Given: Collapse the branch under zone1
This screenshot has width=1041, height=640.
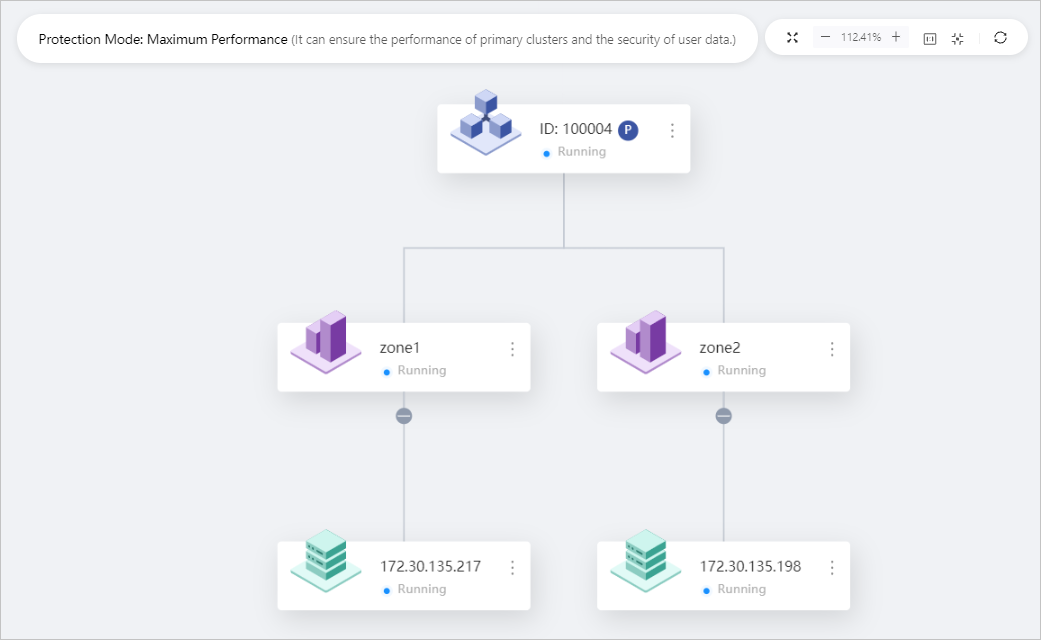Looking at the screenshot, I should (x=403, y=414).
